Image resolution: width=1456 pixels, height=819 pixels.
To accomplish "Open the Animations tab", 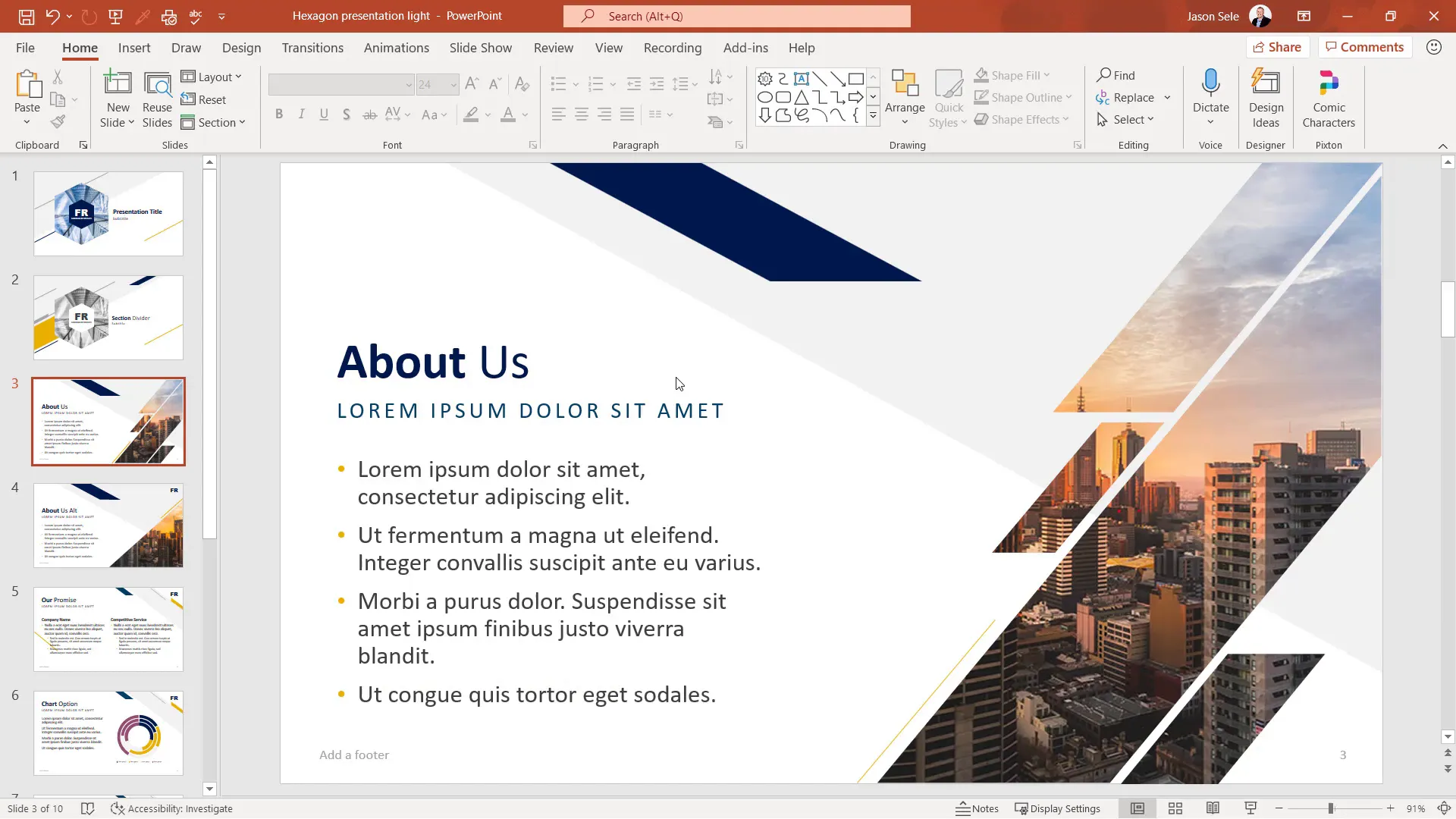I will [x=397, y=47].
